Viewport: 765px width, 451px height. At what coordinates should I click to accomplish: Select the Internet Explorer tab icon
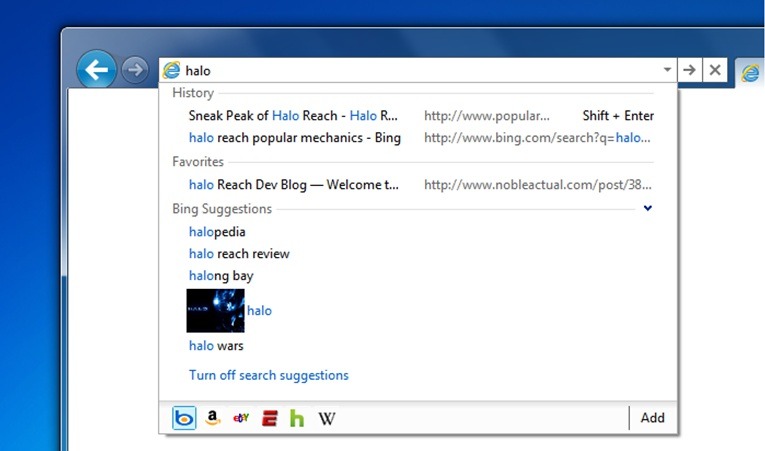pos(750,73)
